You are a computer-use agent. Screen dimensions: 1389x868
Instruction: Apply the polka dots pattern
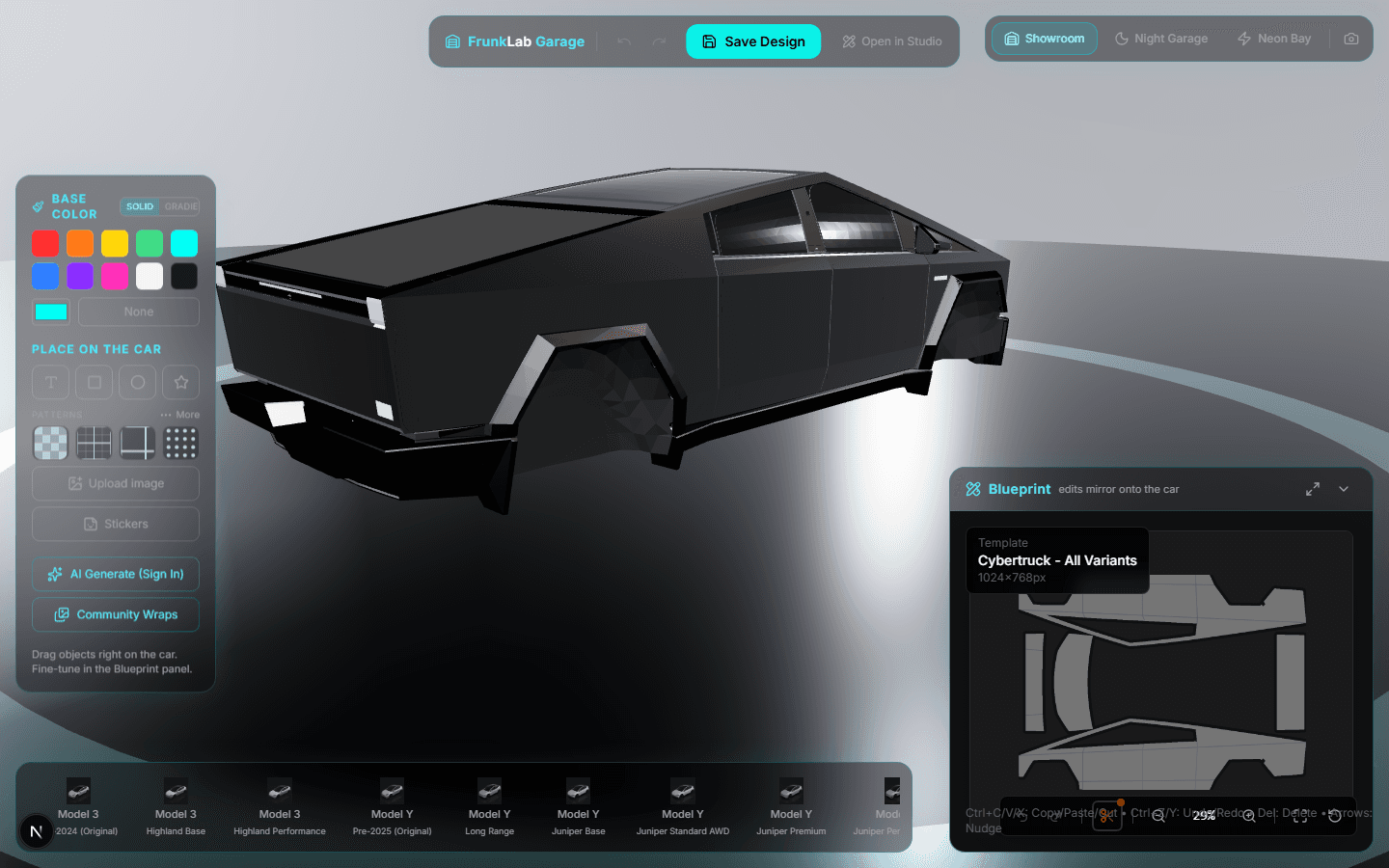coord(181,443)
